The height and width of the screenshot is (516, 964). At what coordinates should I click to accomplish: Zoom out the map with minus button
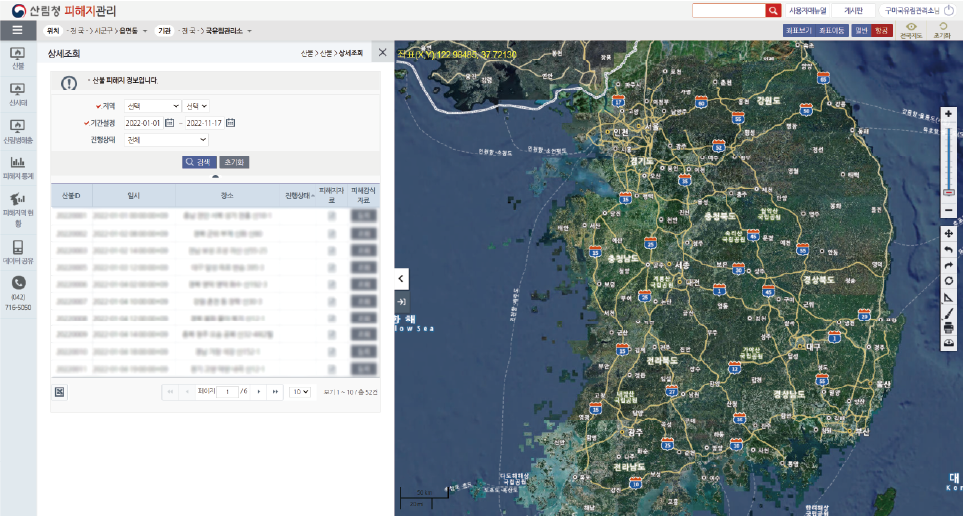949,210
